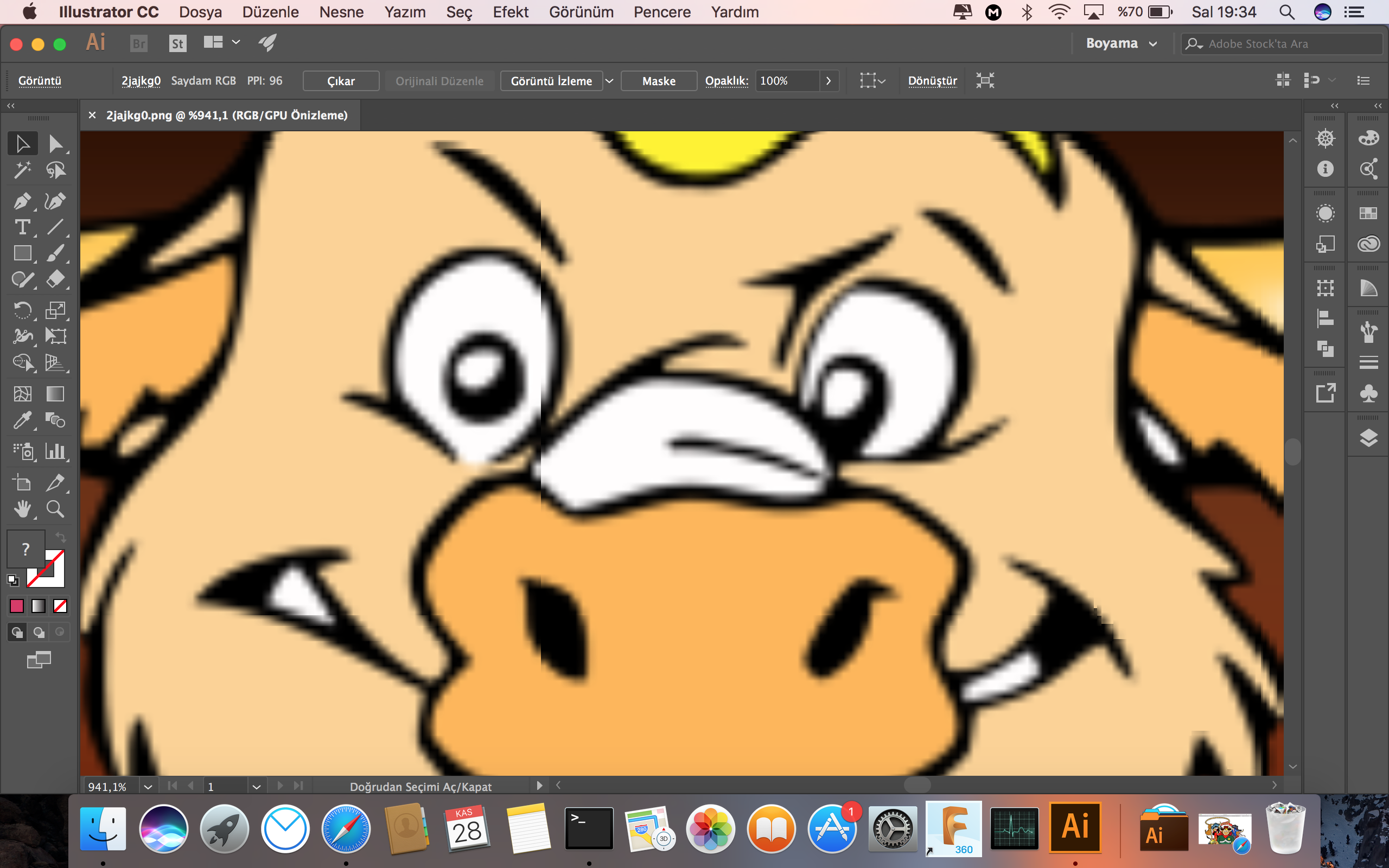Toggle the screen mode button
This screenshot has height=868, width=1389.
39,660
